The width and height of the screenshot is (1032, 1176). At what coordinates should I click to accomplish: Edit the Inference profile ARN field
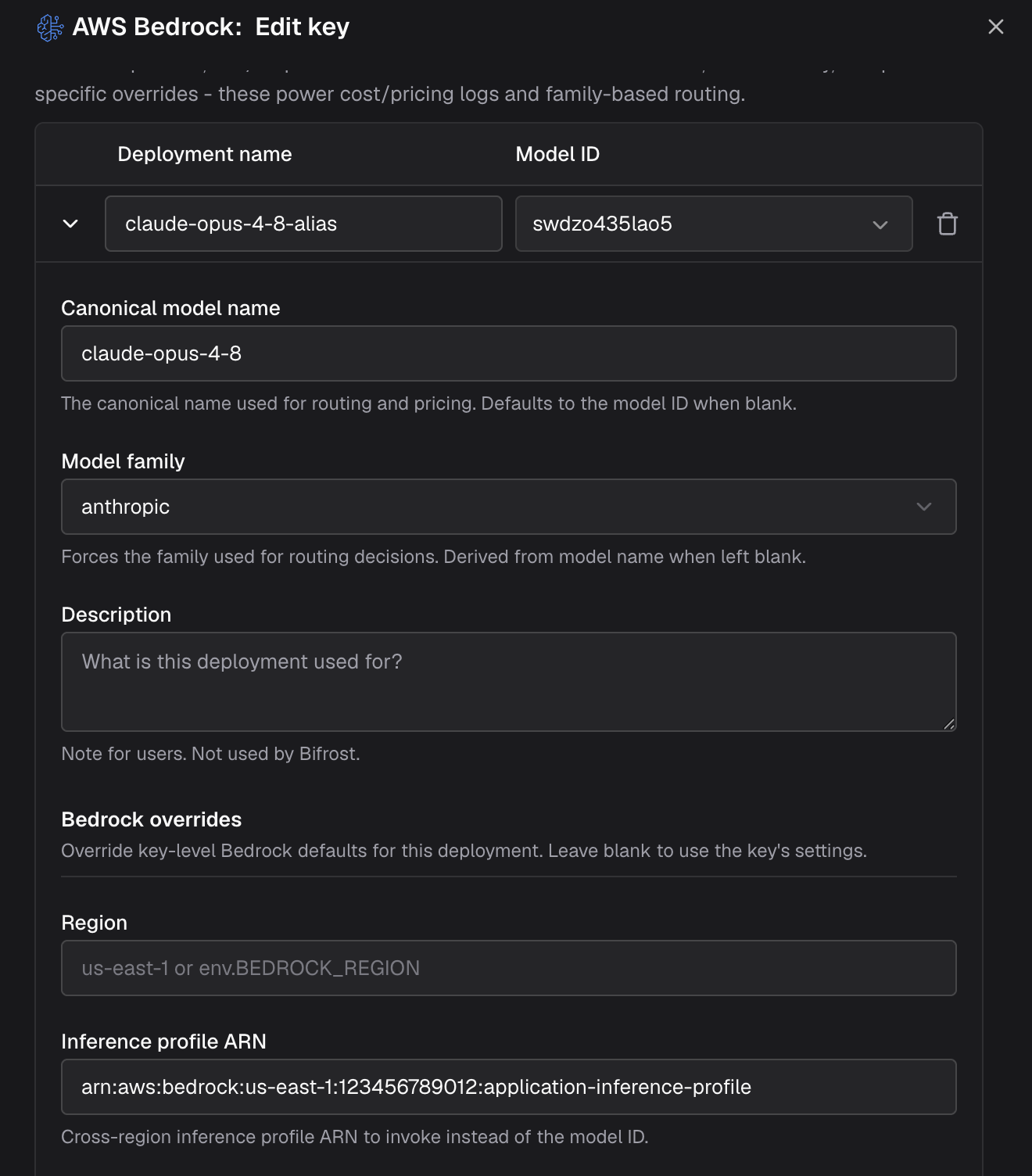[x=509, y=1087]
